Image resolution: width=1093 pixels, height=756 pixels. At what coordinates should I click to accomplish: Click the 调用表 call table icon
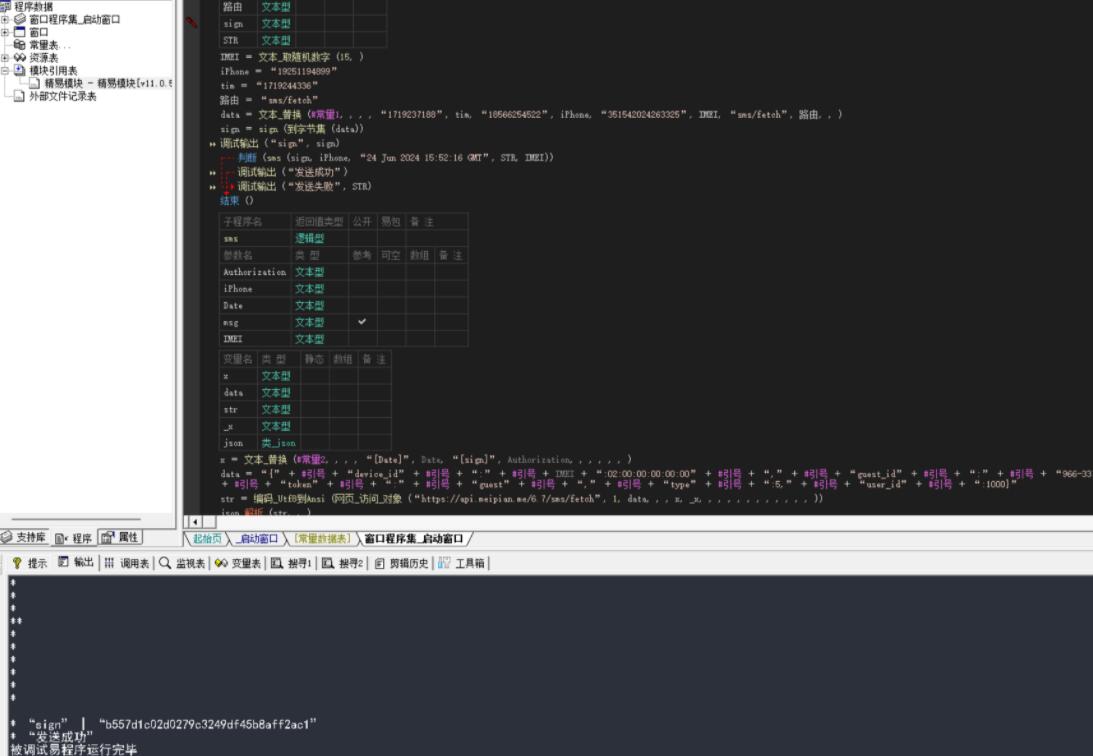click(x=109, y=563)
